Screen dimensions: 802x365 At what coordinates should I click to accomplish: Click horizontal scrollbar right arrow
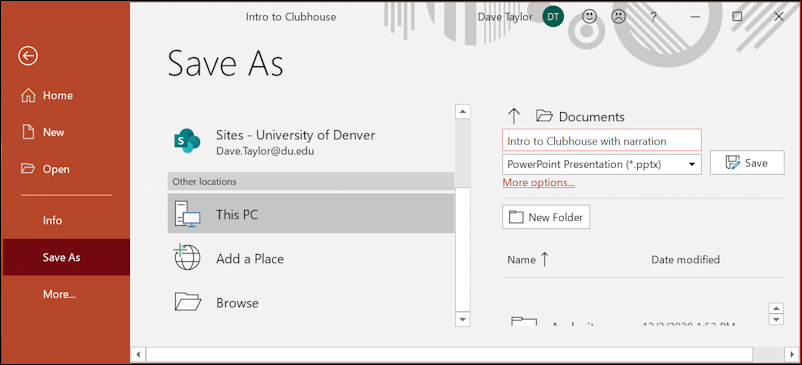click(x=791, y=354)
